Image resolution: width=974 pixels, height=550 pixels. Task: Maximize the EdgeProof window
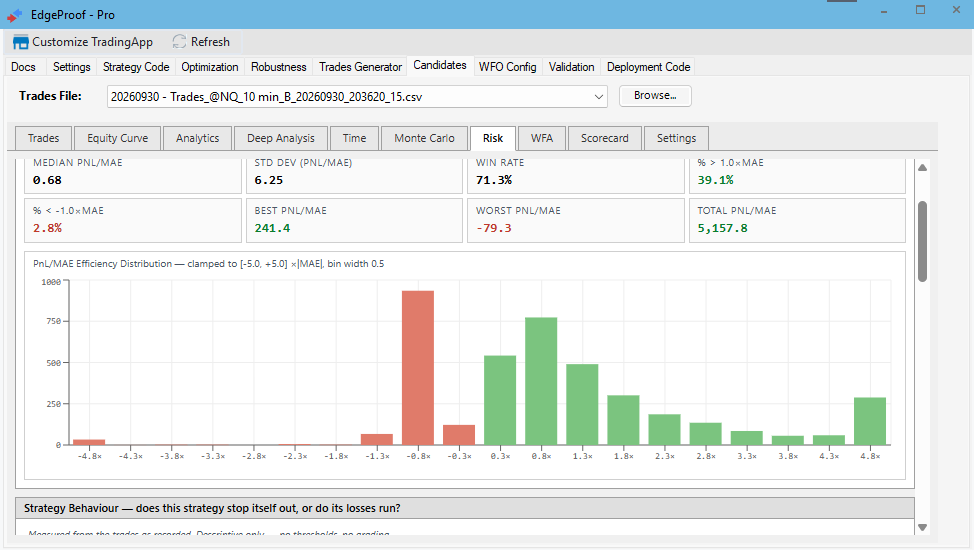[921, 10]
